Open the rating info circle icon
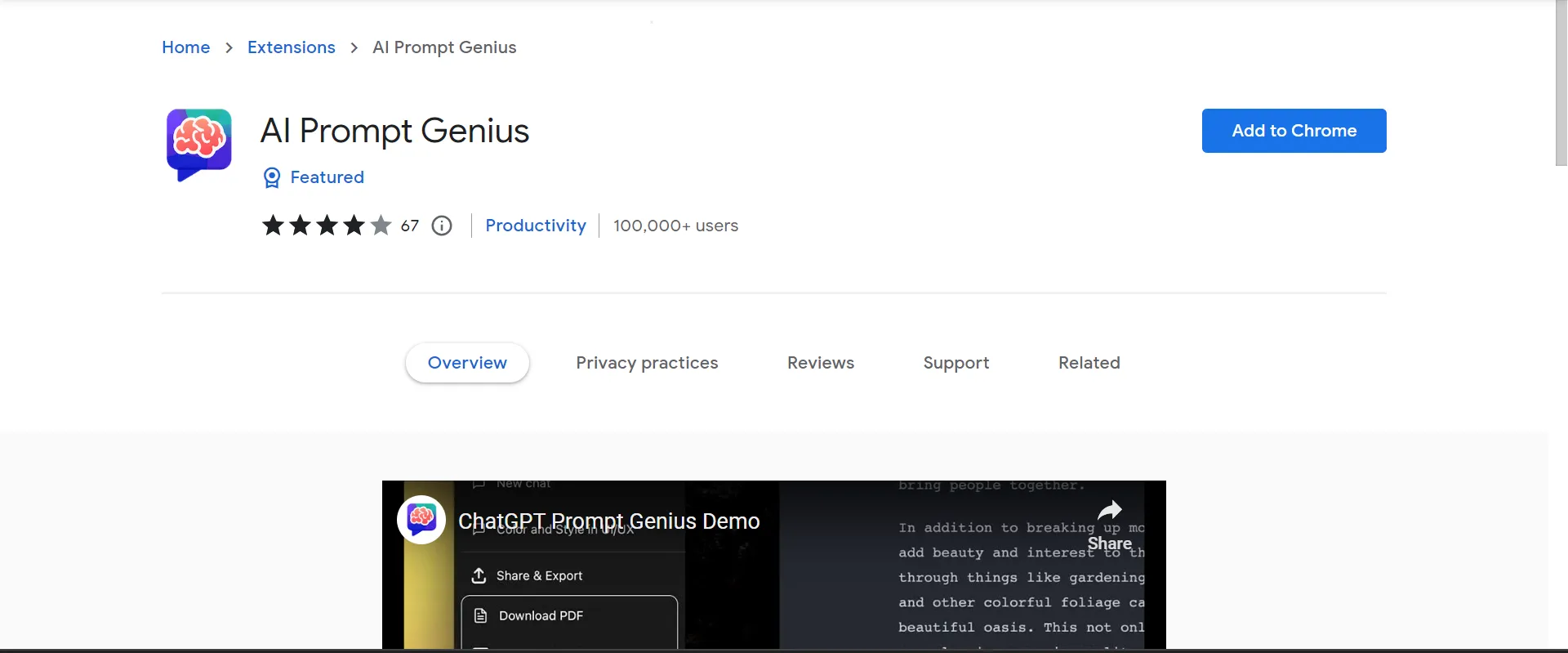 click(442, 226)
